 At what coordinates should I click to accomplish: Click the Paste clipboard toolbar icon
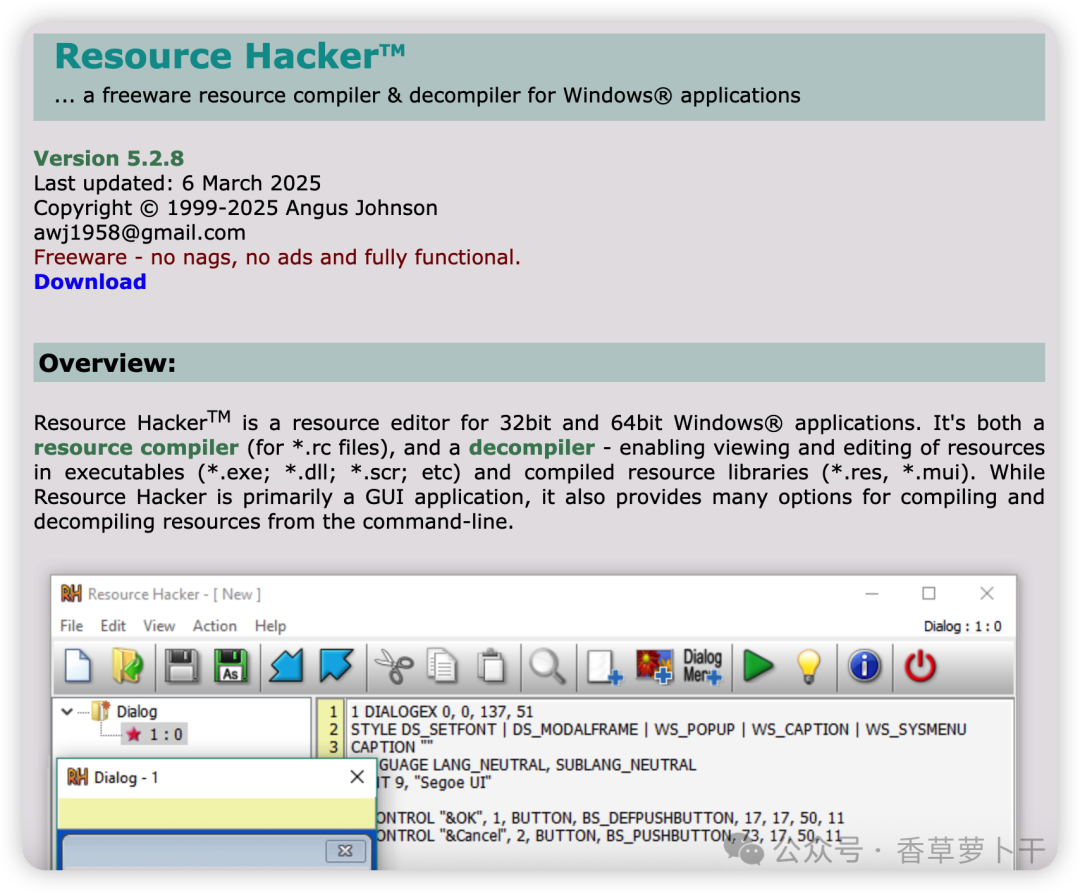point(491,666)
